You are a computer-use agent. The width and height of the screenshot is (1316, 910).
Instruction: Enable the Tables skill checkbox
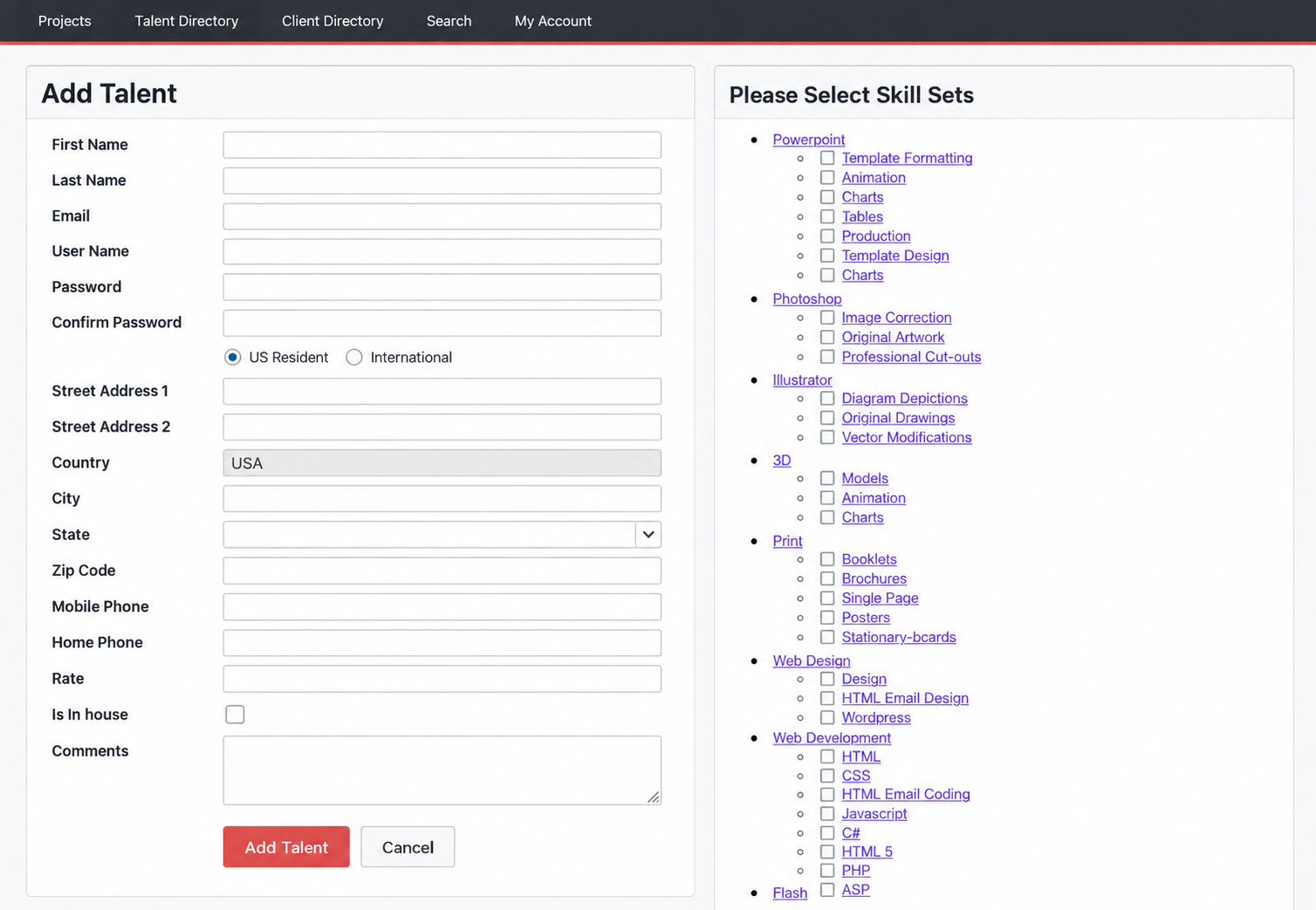pos(827,216)
